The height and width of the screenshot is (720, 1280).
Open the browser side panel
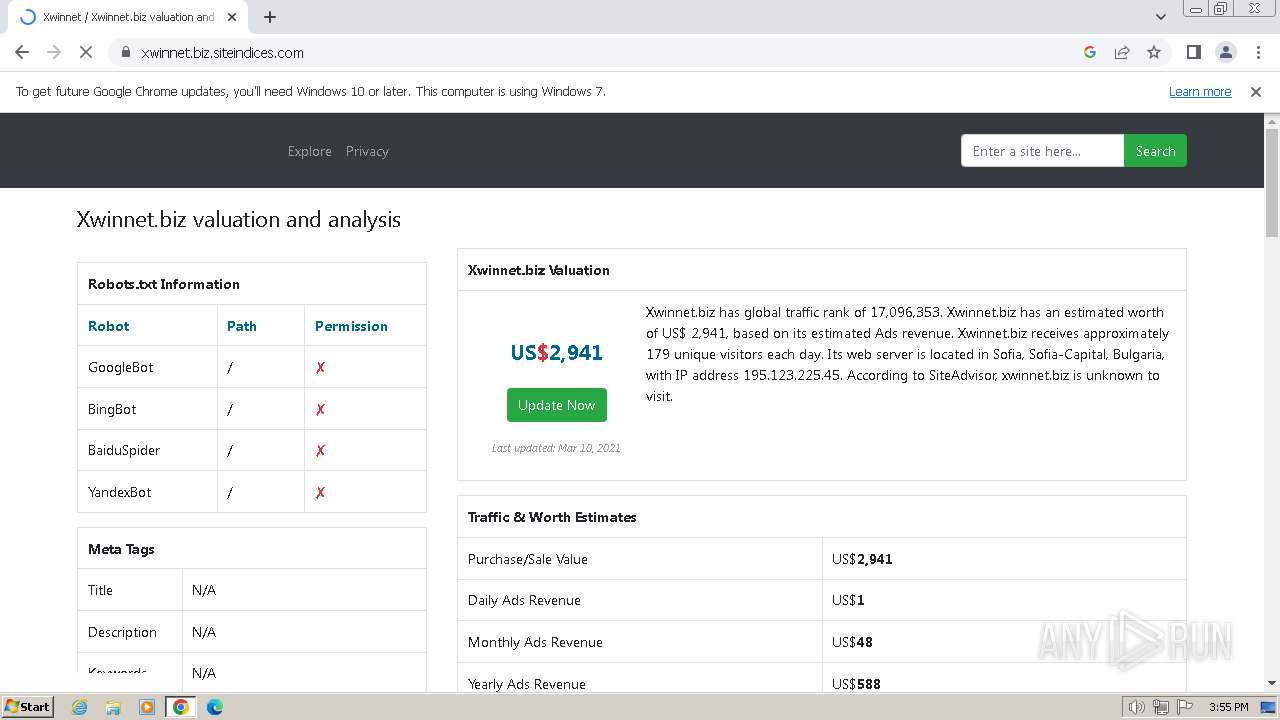click(1193, 52)
